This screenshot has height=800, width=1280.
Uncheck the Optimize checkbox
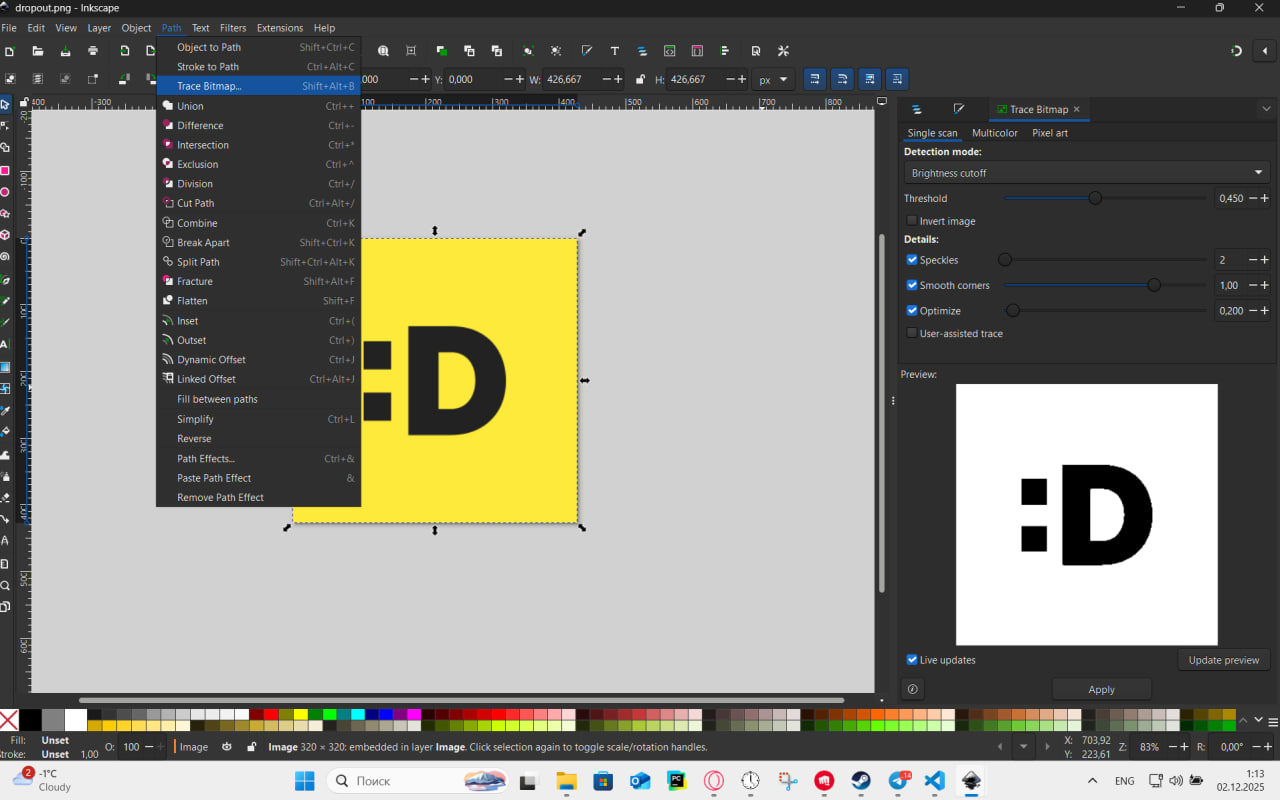(x=912, y=311)
